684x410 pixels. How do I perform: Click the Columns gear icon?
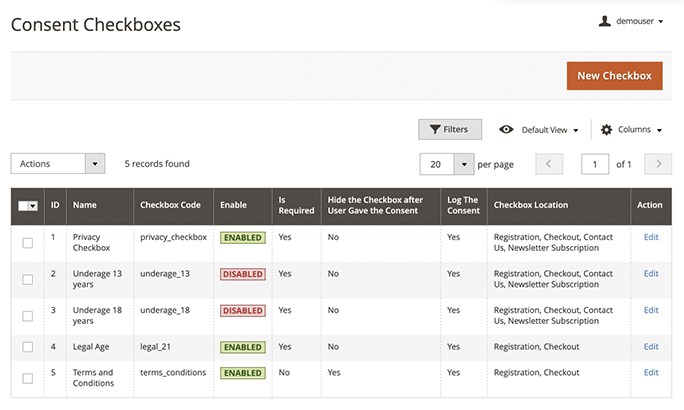607,130
